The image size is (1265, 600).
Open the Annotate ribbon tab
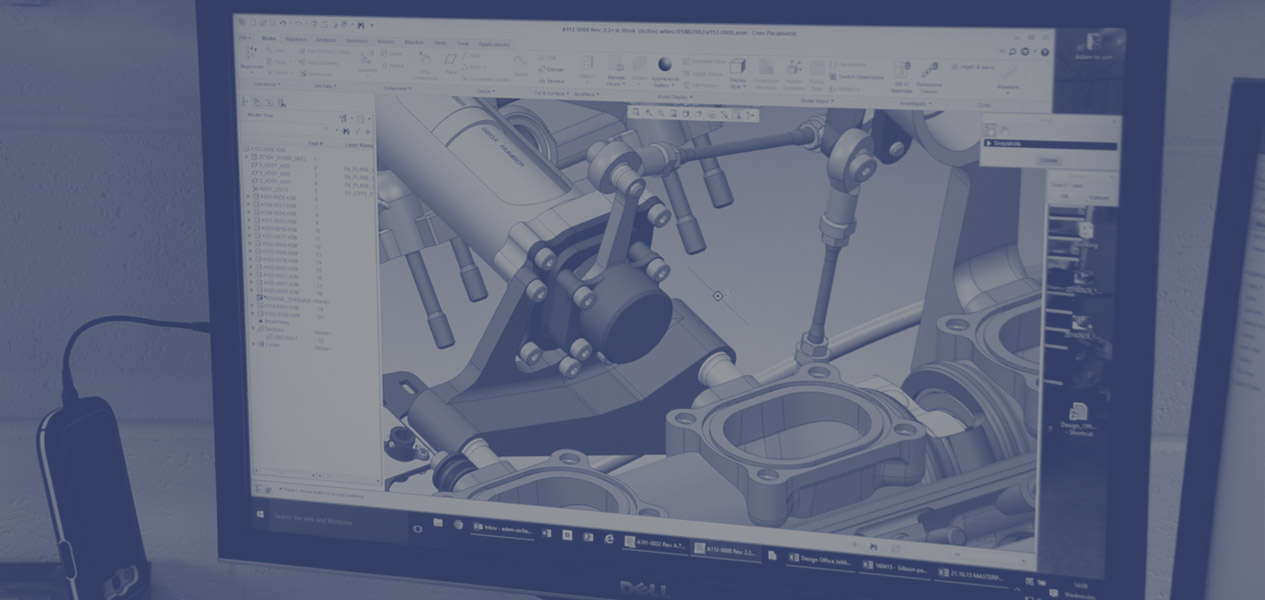tap(356, 41)
